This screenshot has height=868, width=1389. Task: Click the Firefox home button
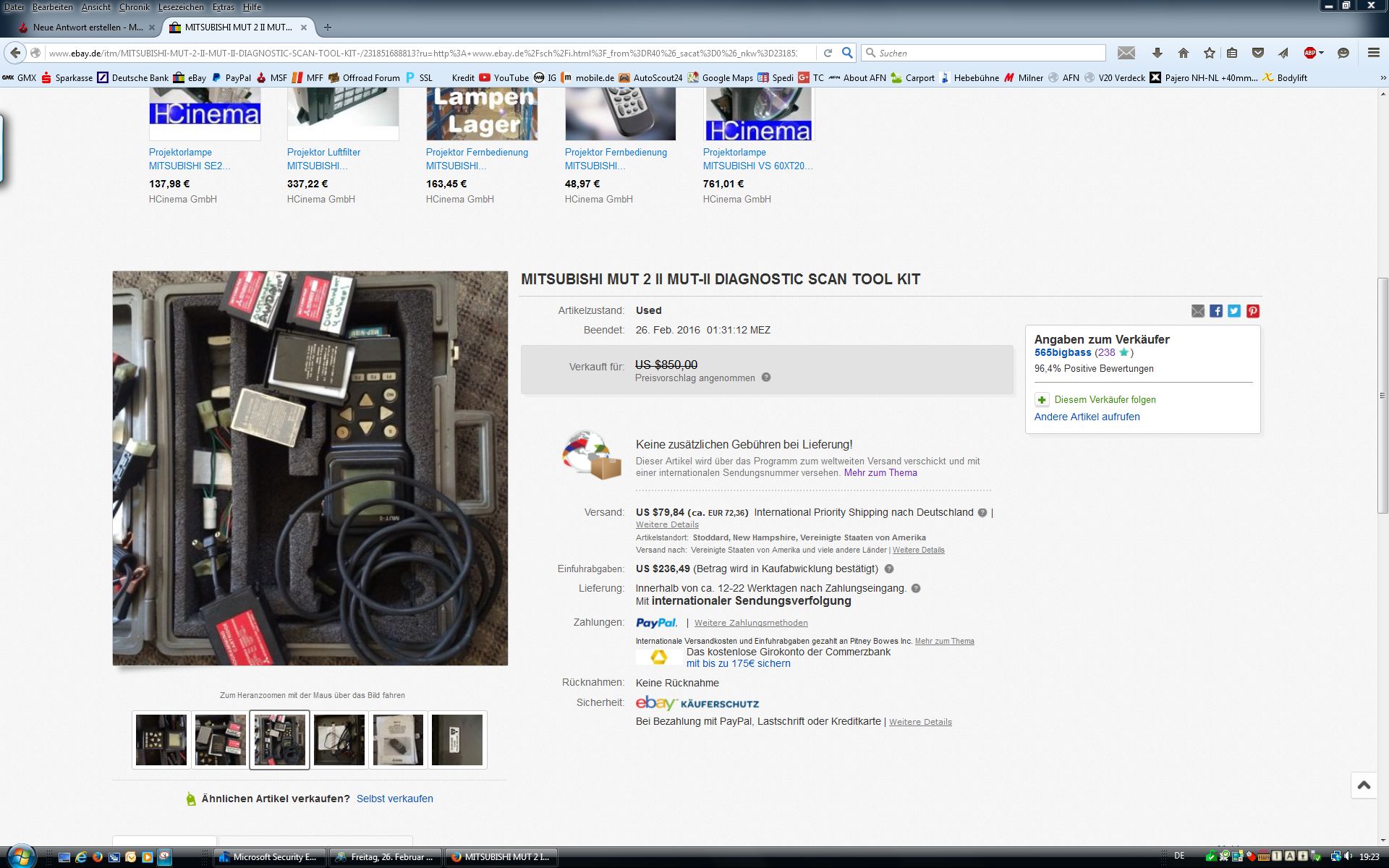(1184, 53)
